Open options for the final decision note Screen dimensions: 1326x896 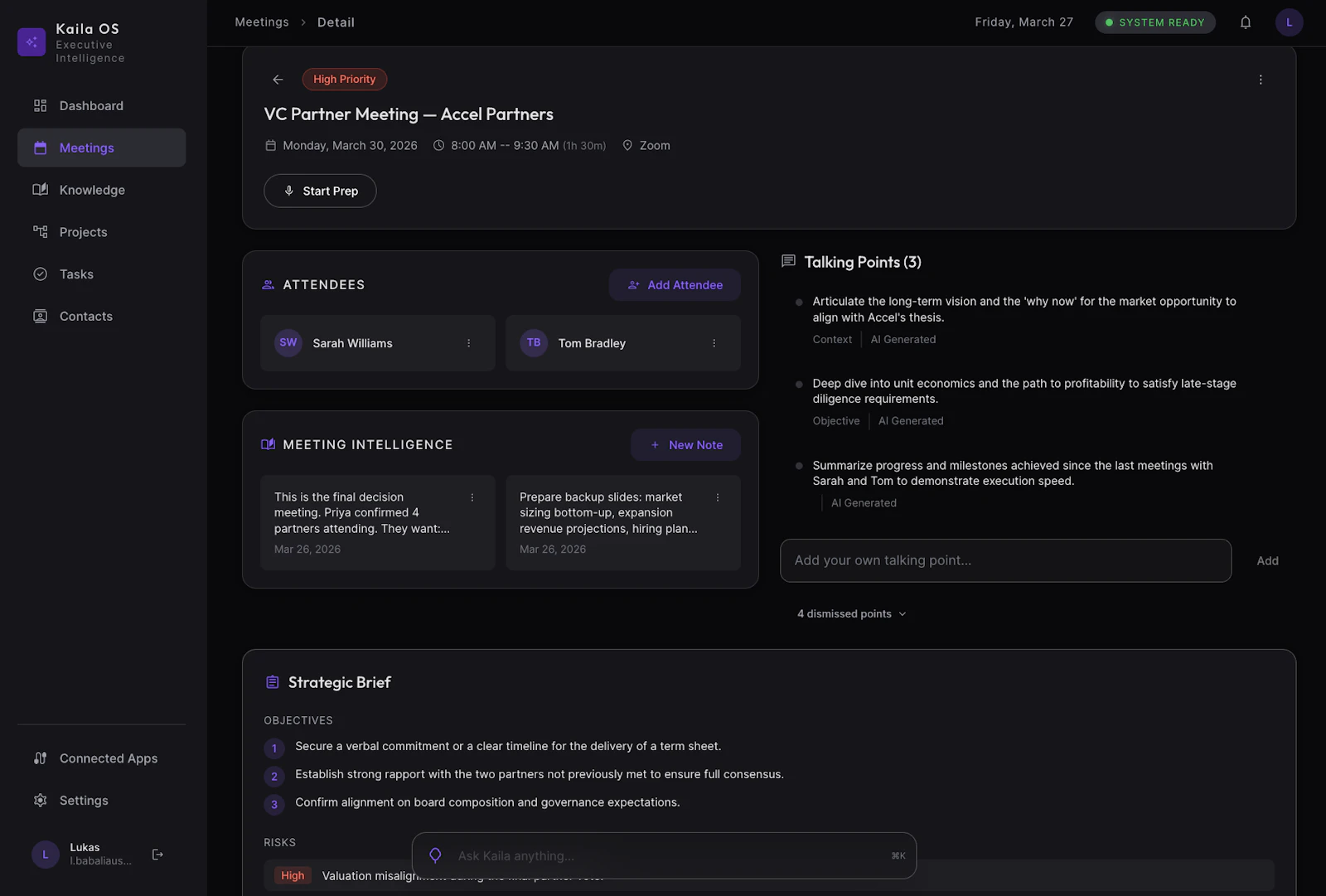(472, 497)
